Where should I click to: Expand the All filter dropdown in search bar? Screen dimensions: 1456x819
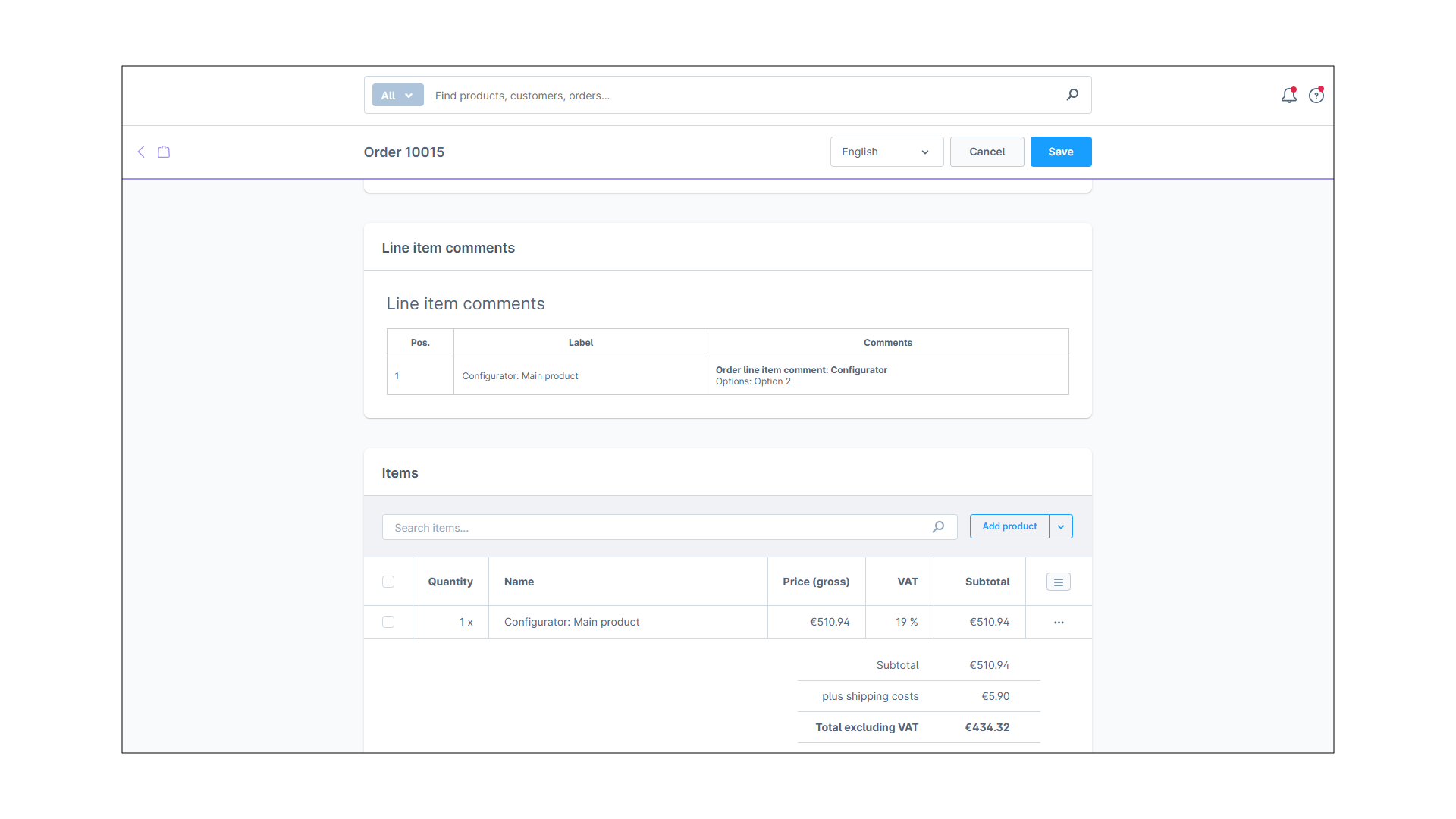tap(396, 94)
